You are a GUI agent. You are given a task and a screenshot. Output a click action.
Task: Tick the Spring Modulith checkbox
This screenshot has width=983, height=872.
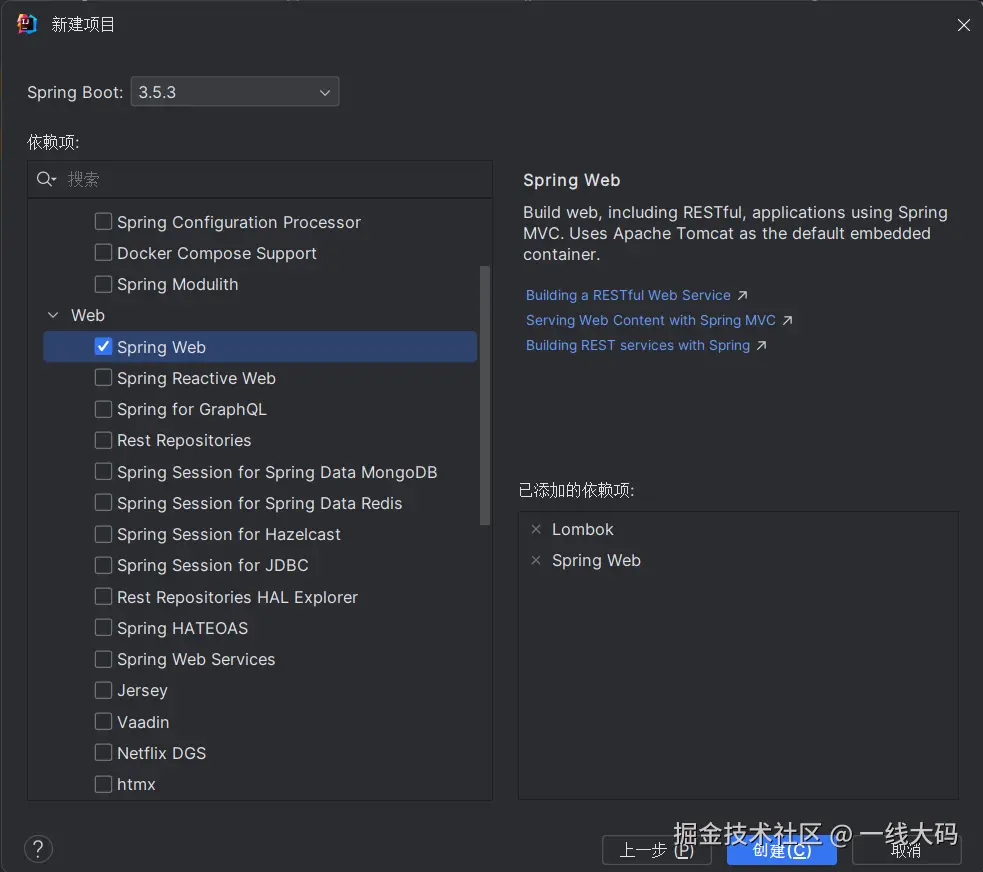coord(103,284)
